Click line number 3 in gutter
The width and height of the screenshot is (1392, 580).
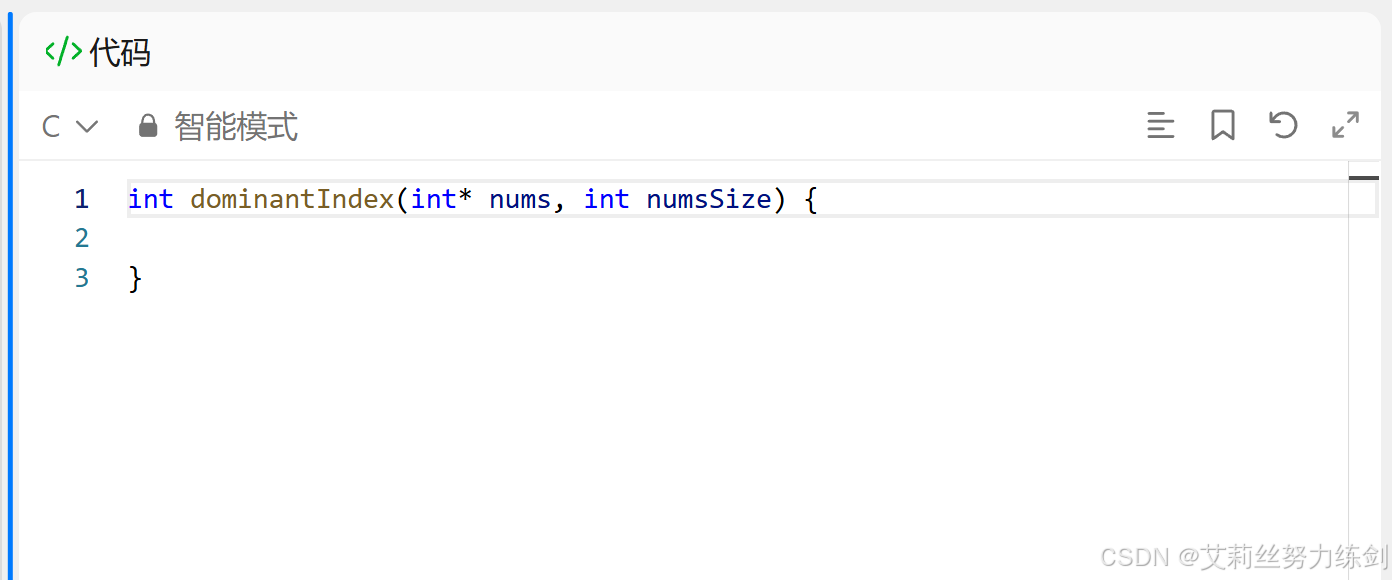click(x=82, y=277)
